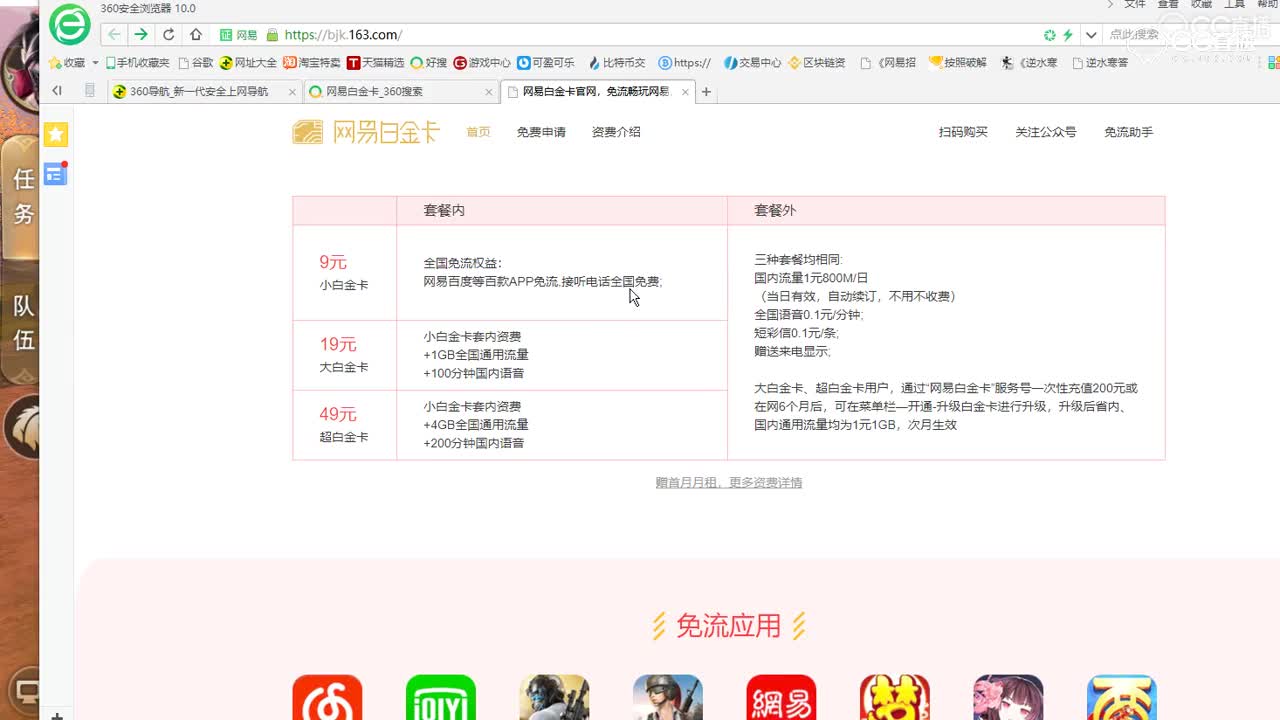The height and width of the screenshot is (720, 1280).
Task: Open the 工具 menu
Action: (1235, 5)
